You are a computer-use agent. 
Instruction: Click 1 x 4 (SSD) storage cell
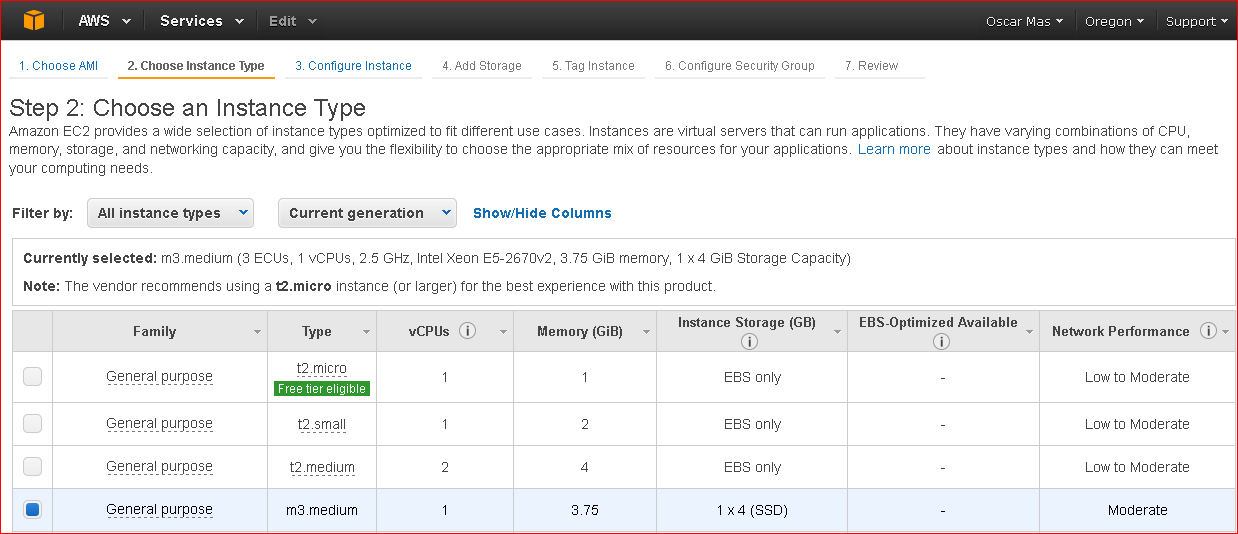(x=752, y=510)
